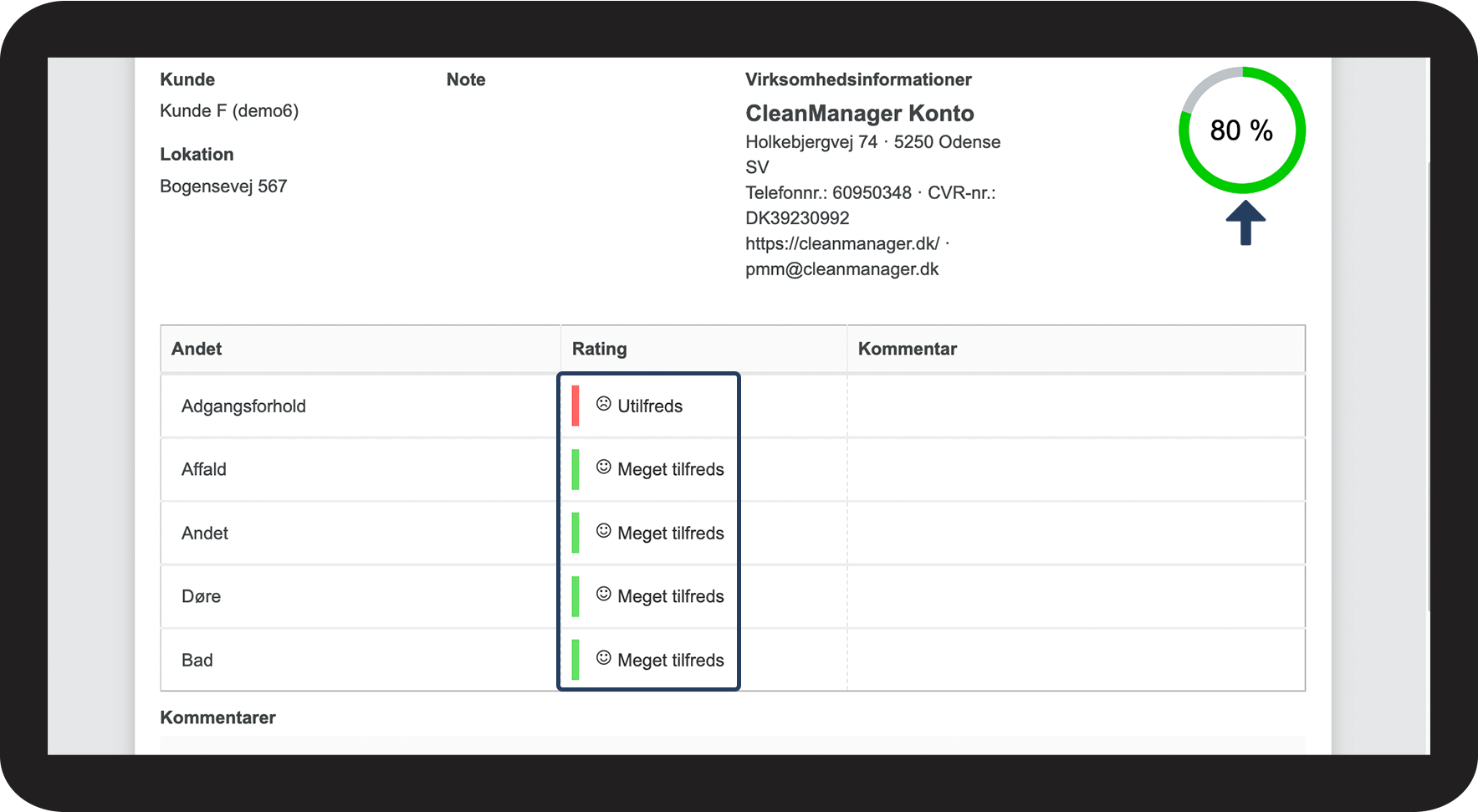Click the Rating column header
The image size is (1478, 812).
(x=599, y=349)
